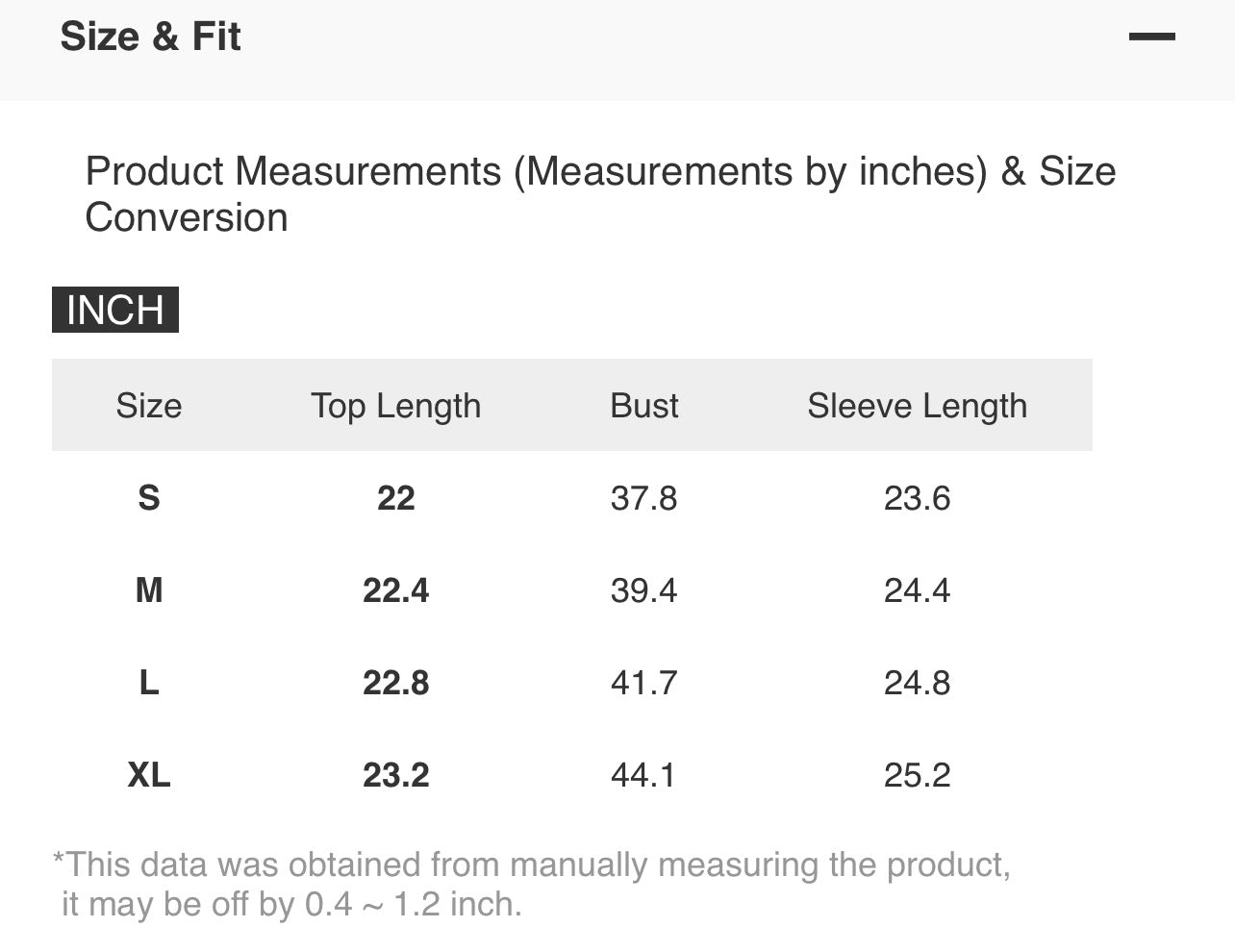1235x952 pixels.
Task: Select the INCH unit tab
Action: click(x=115, y=310)
